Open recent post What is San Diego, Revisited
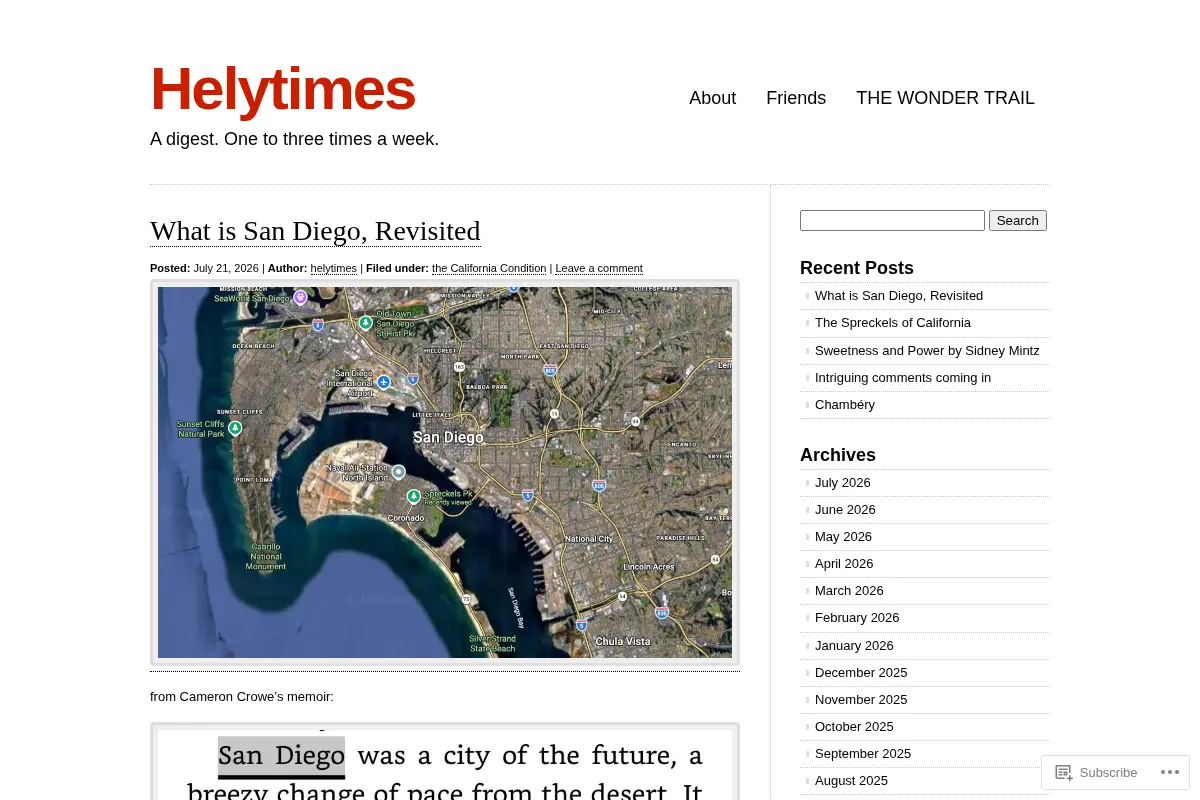The image size is (1200, 800). coord(899,296)
